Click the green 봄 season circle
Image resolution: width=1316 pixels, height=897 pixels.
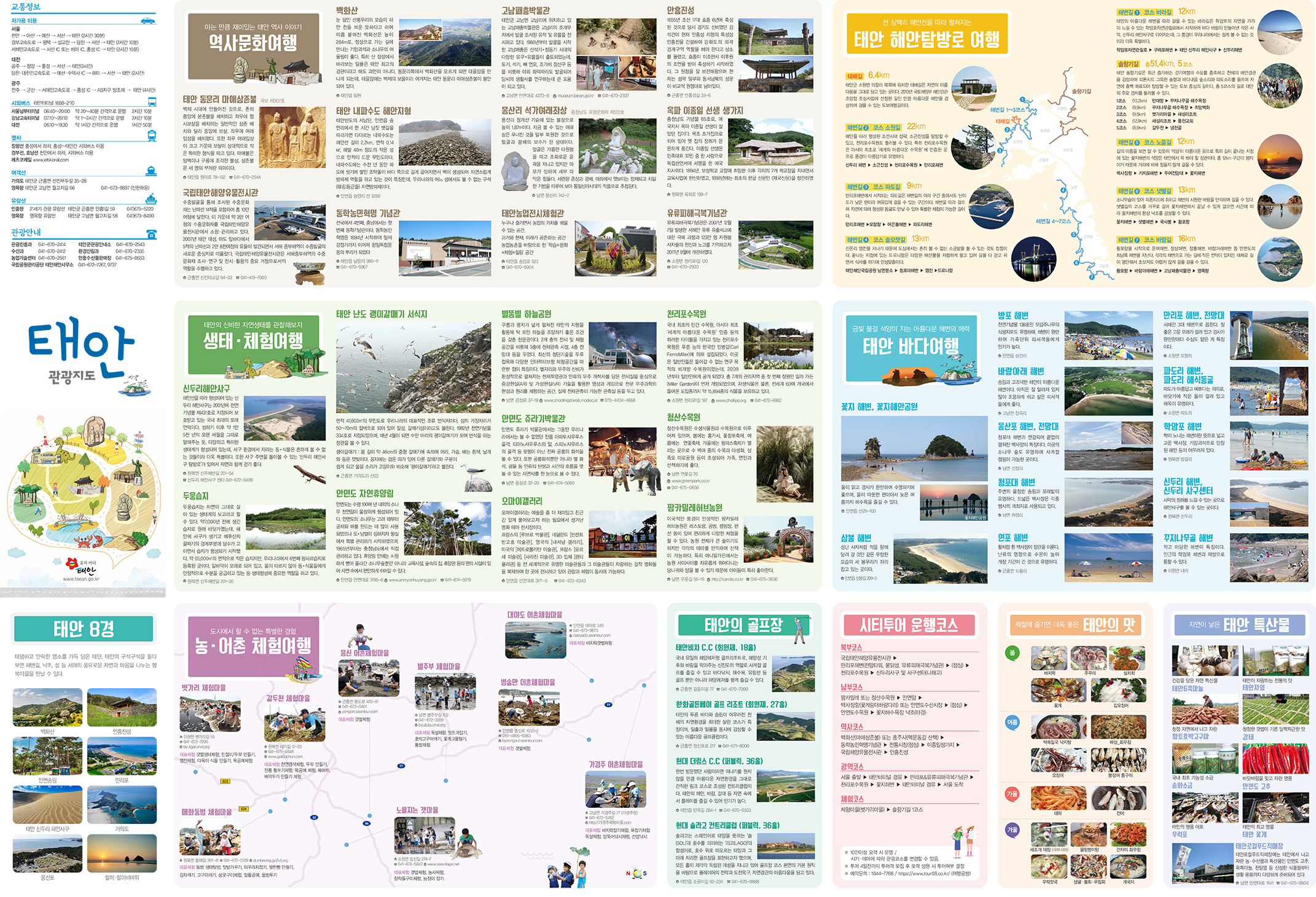pos(1012,653)
